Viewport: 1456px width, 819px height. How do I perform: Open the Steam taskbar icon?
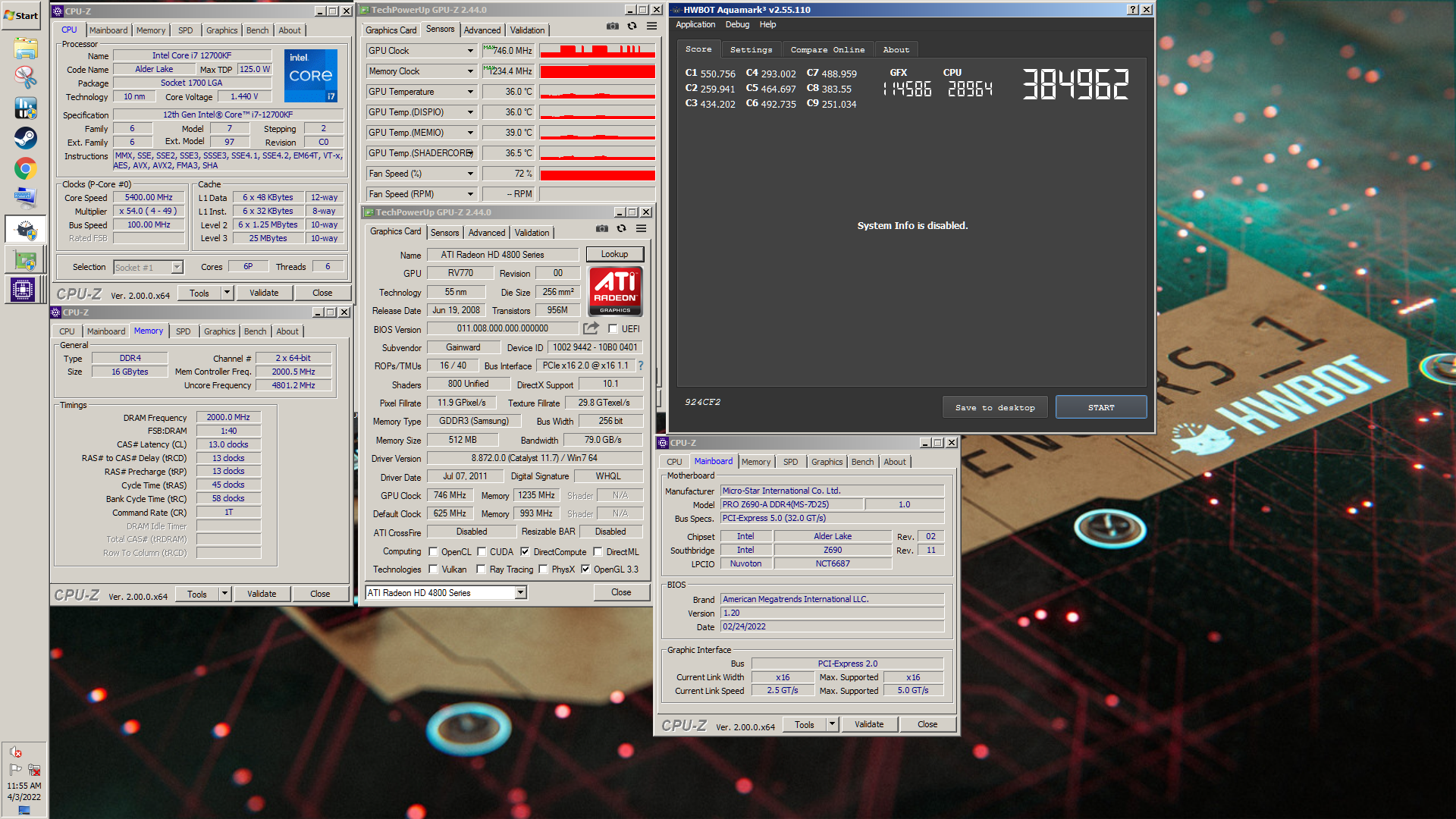click(25, 138)
